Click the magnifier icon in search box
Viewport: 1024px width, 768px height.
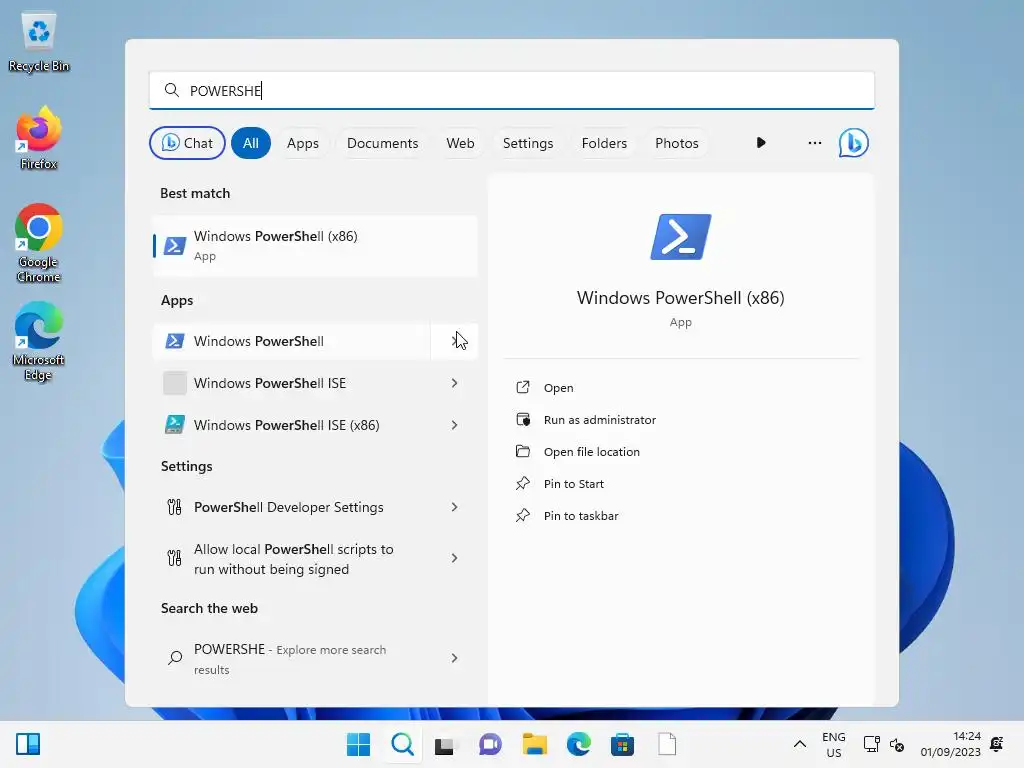[172, 90]
